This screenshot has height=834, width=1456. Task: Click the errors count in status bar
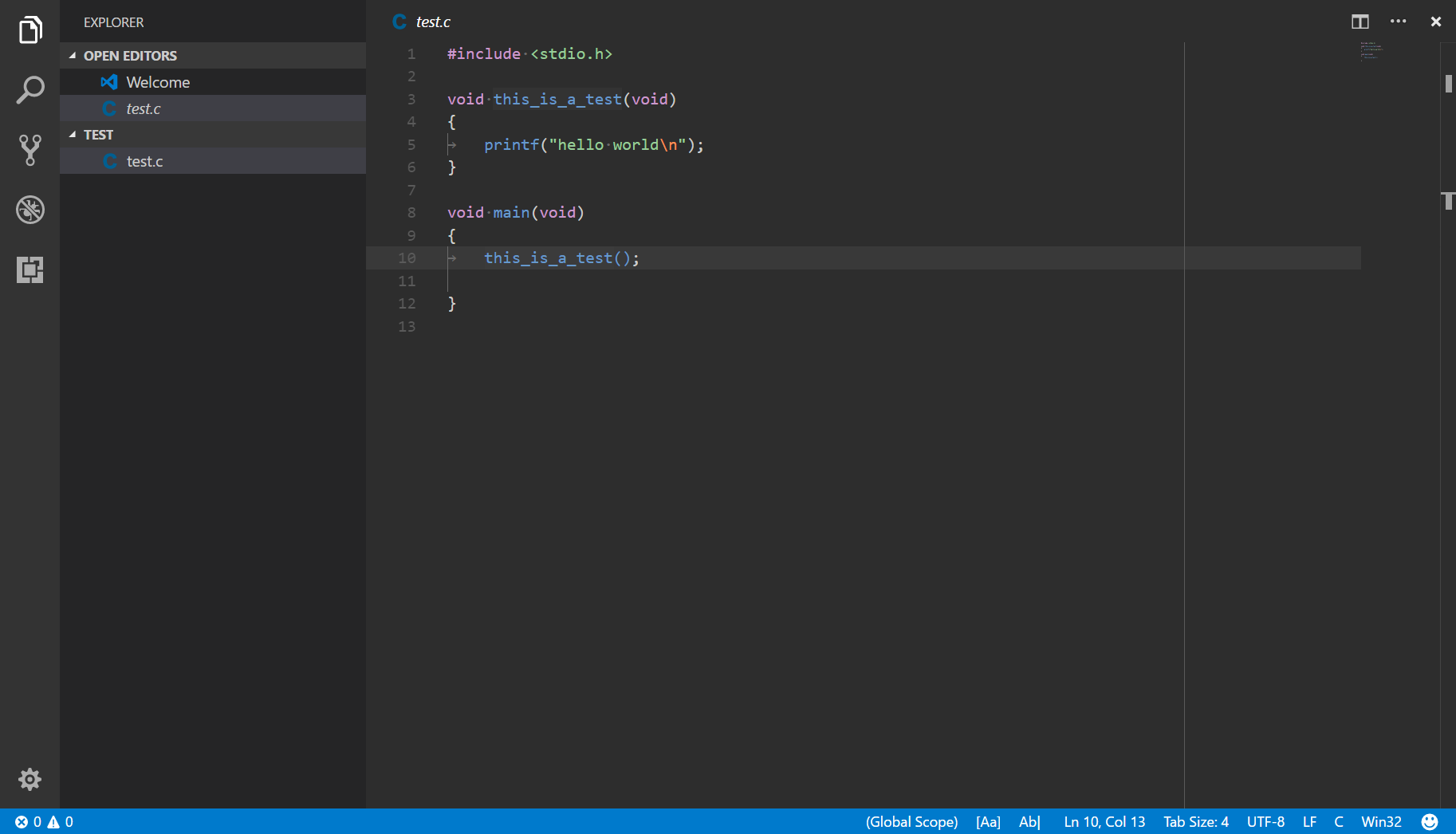[28, 822]
